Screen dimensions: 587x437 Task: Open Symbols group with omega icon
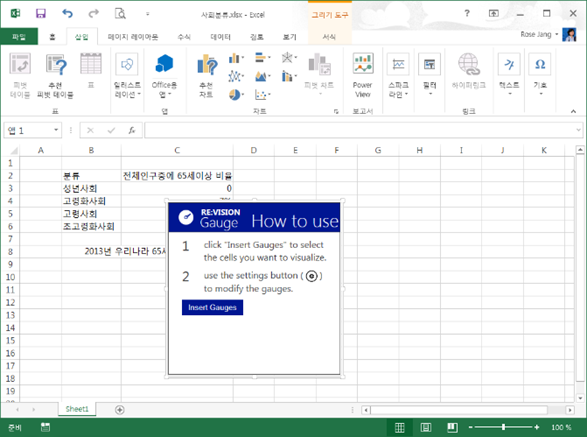[540, 74]
